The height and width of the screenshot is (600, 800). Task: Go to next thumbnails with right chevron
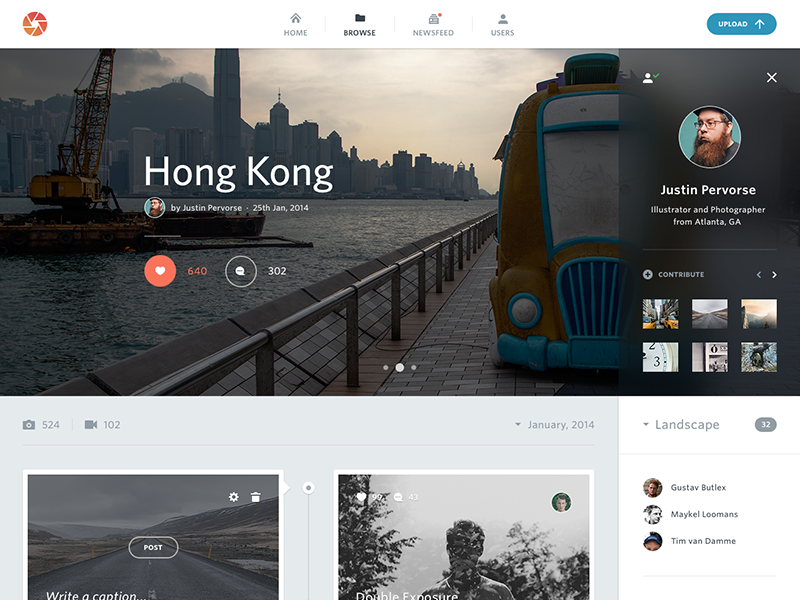coord(774,275)
